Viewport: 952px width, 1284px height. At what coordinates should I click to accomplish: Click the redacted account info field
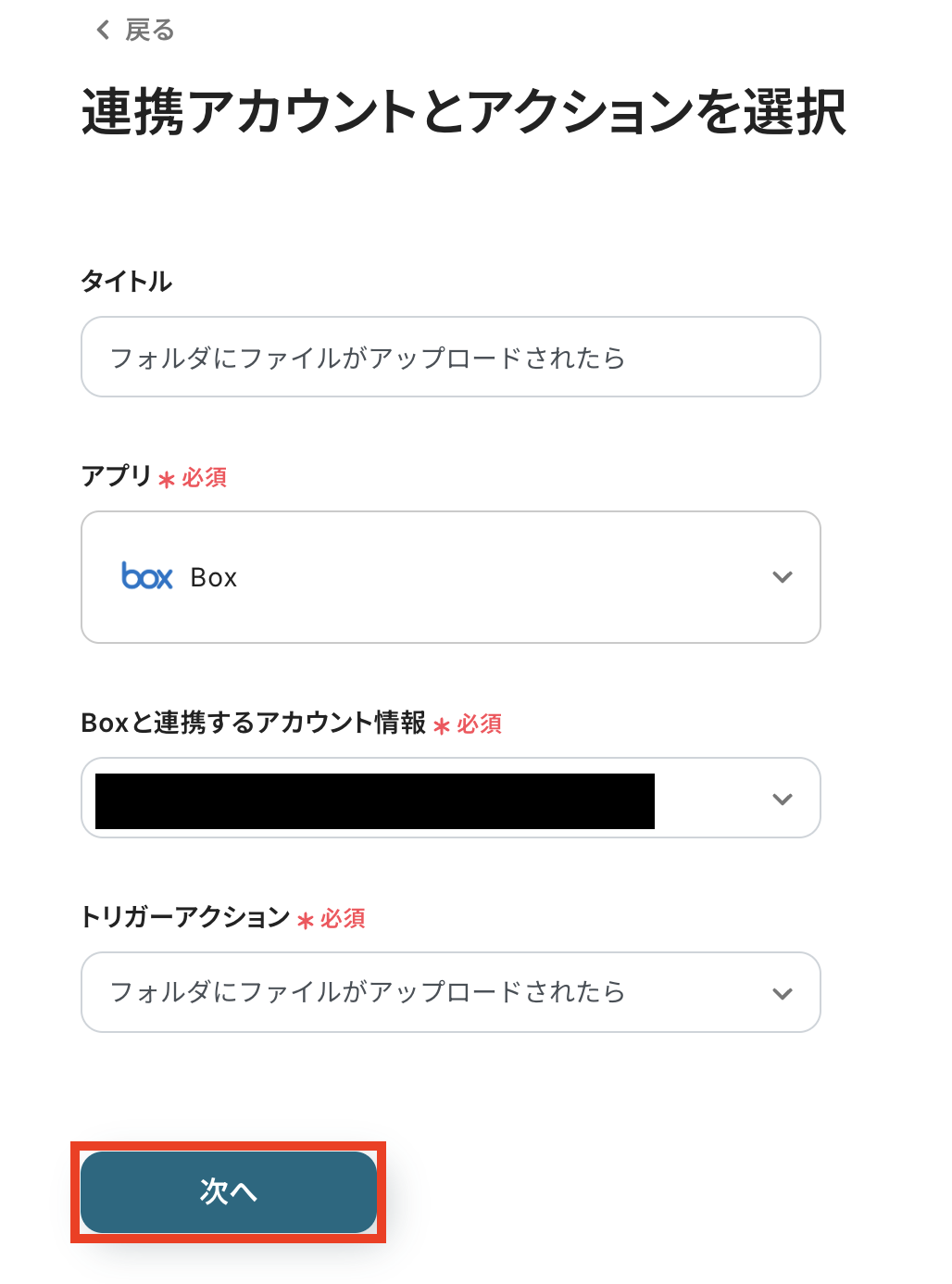[x=374, y=800]
